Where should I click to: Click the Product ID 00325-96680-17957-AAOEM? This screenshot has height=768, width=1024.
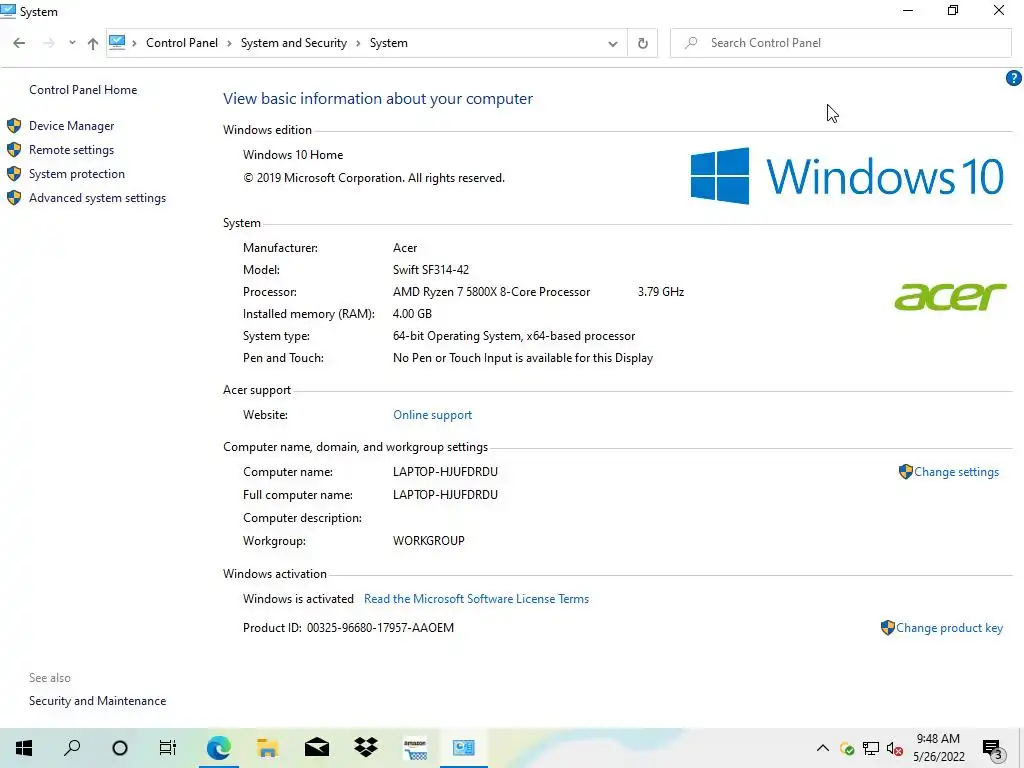[380, 628]
